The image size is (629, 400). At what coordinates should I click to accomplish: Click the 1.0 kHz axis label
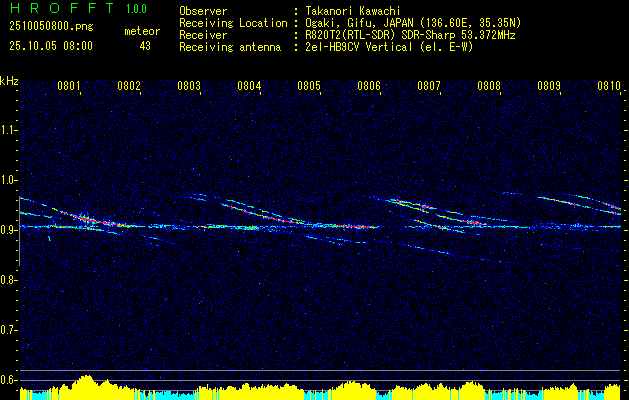8,180
